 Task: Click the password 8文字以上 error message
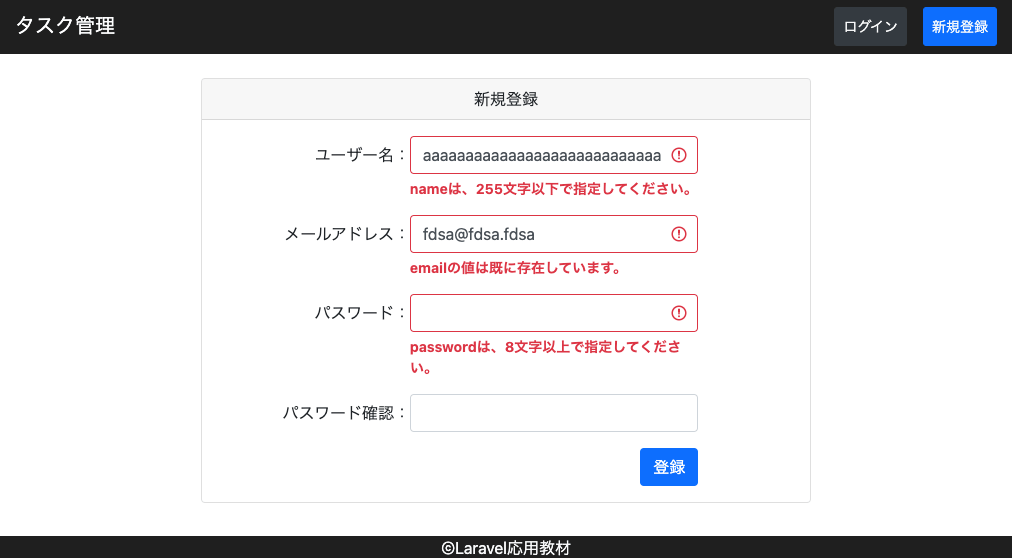tap(546, 357)
